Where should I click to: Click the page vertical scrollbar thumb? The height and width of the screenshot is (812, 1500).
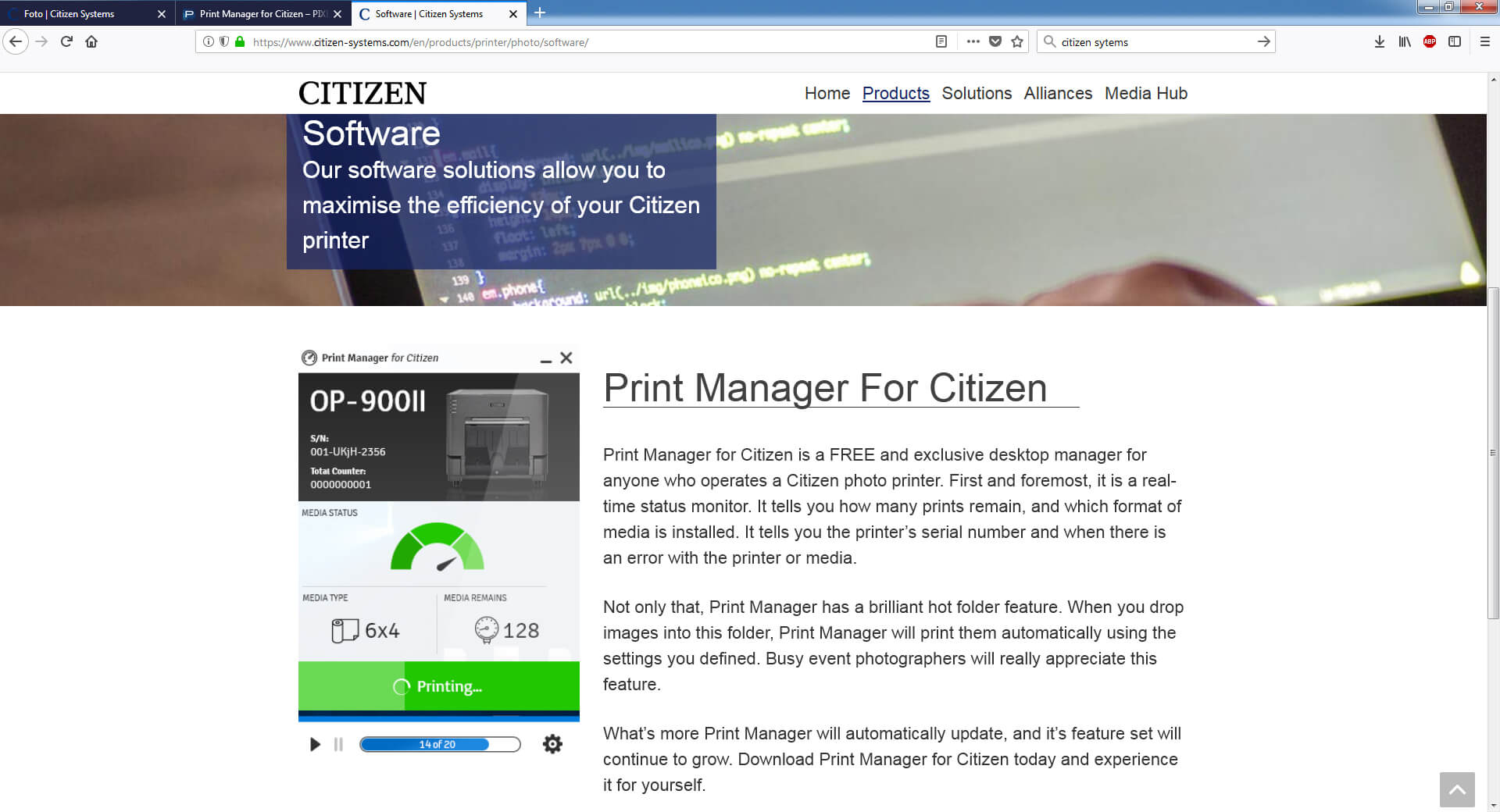(1493, 453)
